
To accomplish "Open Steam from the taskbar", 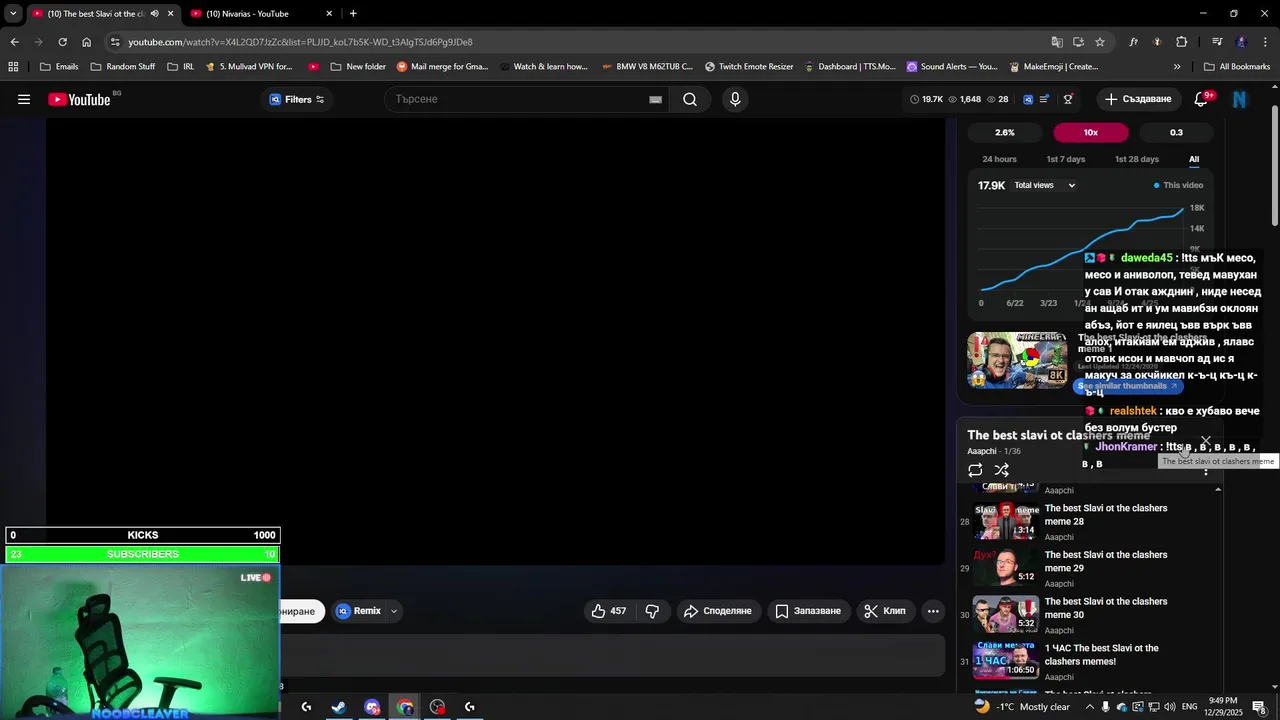I will pos(339,707).
